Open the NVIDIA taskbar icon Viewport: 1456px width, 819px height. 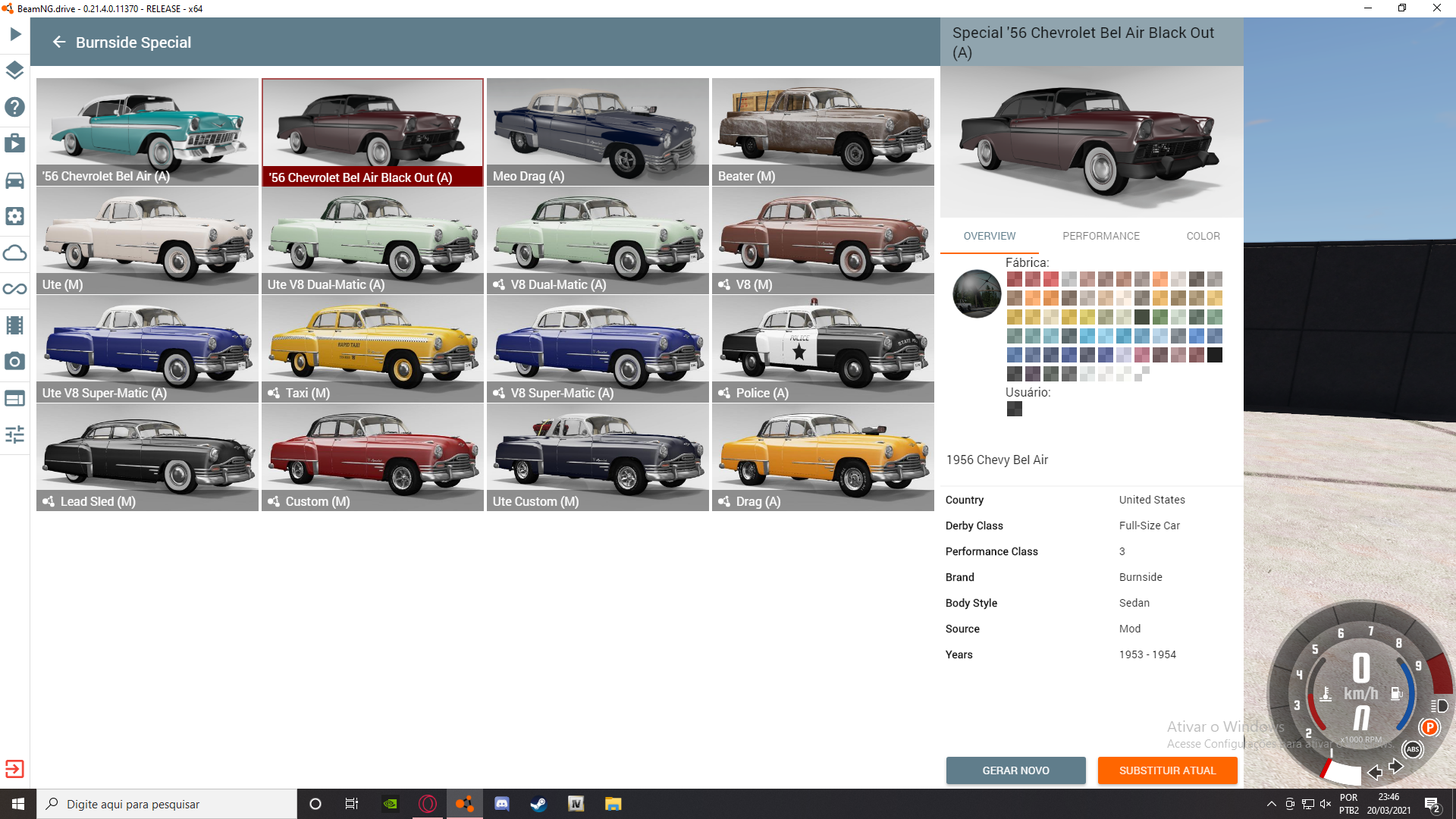(x=391, y=804)
